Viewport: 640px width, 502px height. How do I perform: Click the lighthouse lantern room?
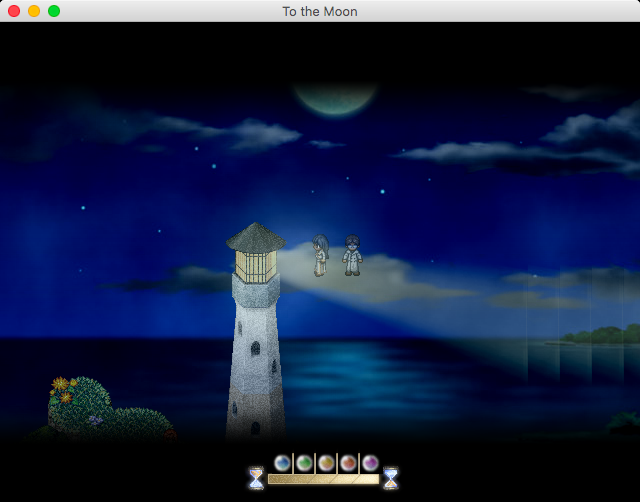tap(256, 266)
